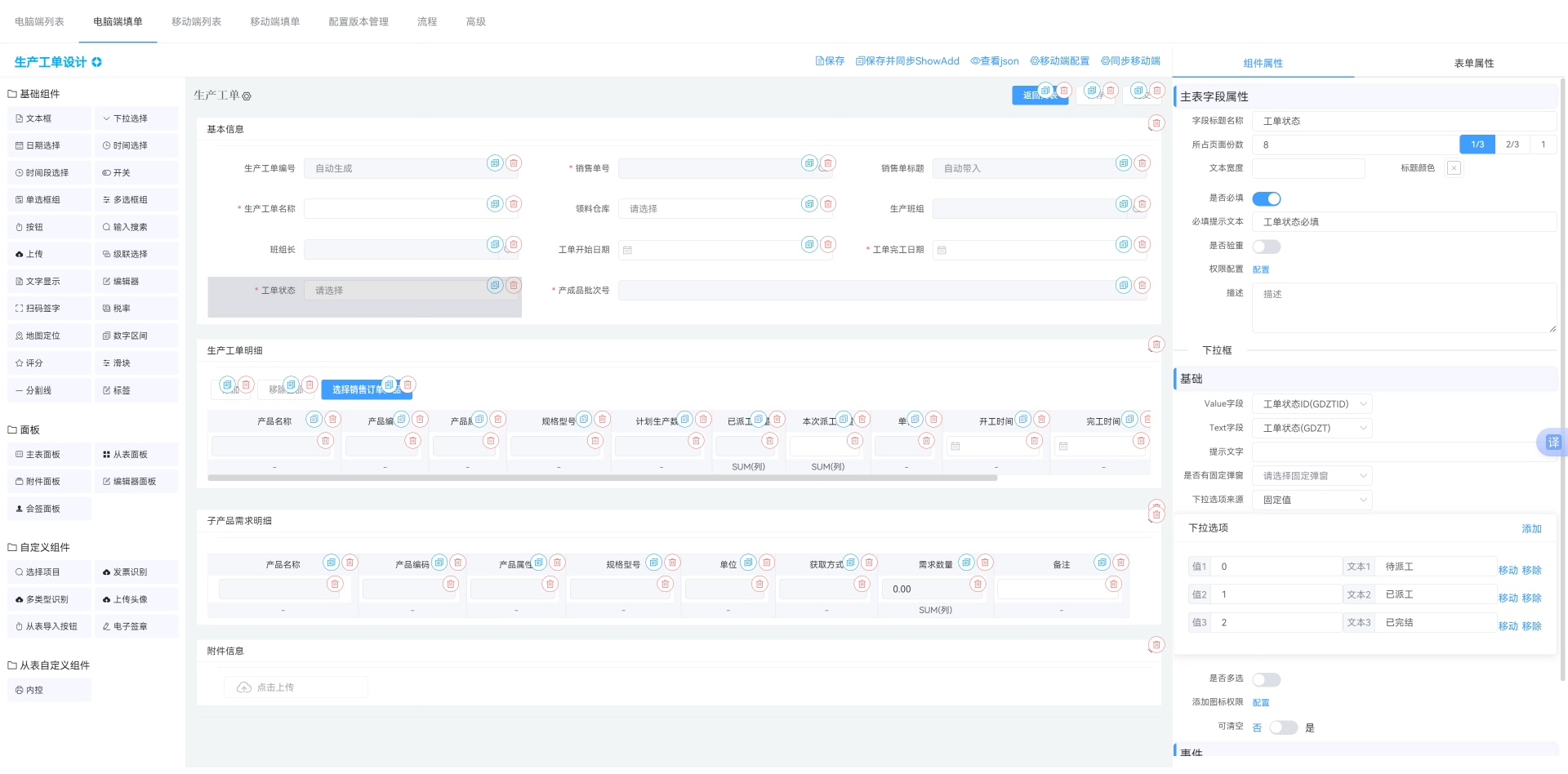Expand the 下拉选项来源 dropdown
This screenshot has height=774, width=1568.
pyautogui.click(x=1312, y=500)
